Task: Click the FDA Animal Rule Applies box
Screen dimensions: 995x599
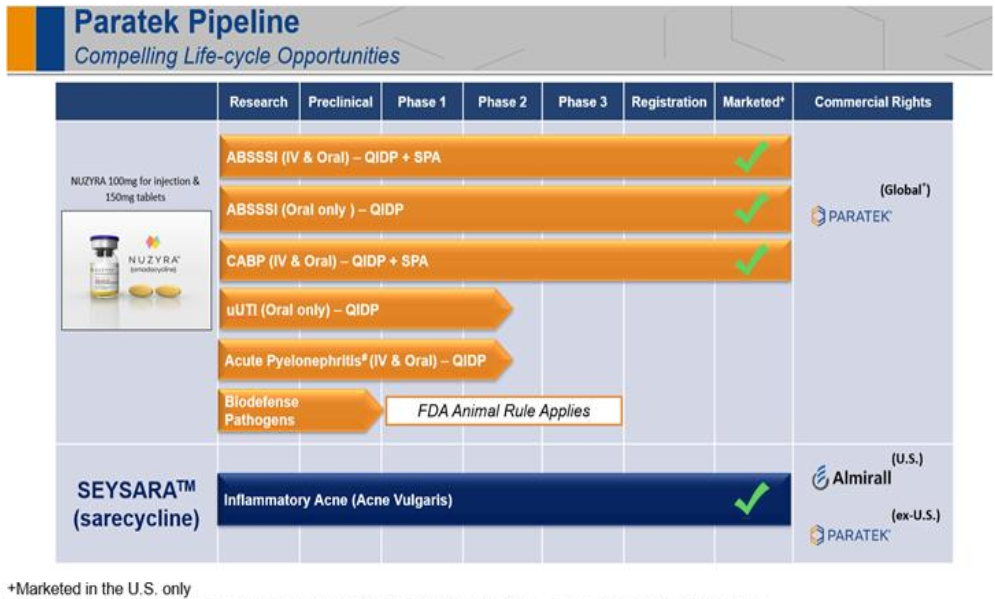Action: pyautogui.click(x=504, y=411)
